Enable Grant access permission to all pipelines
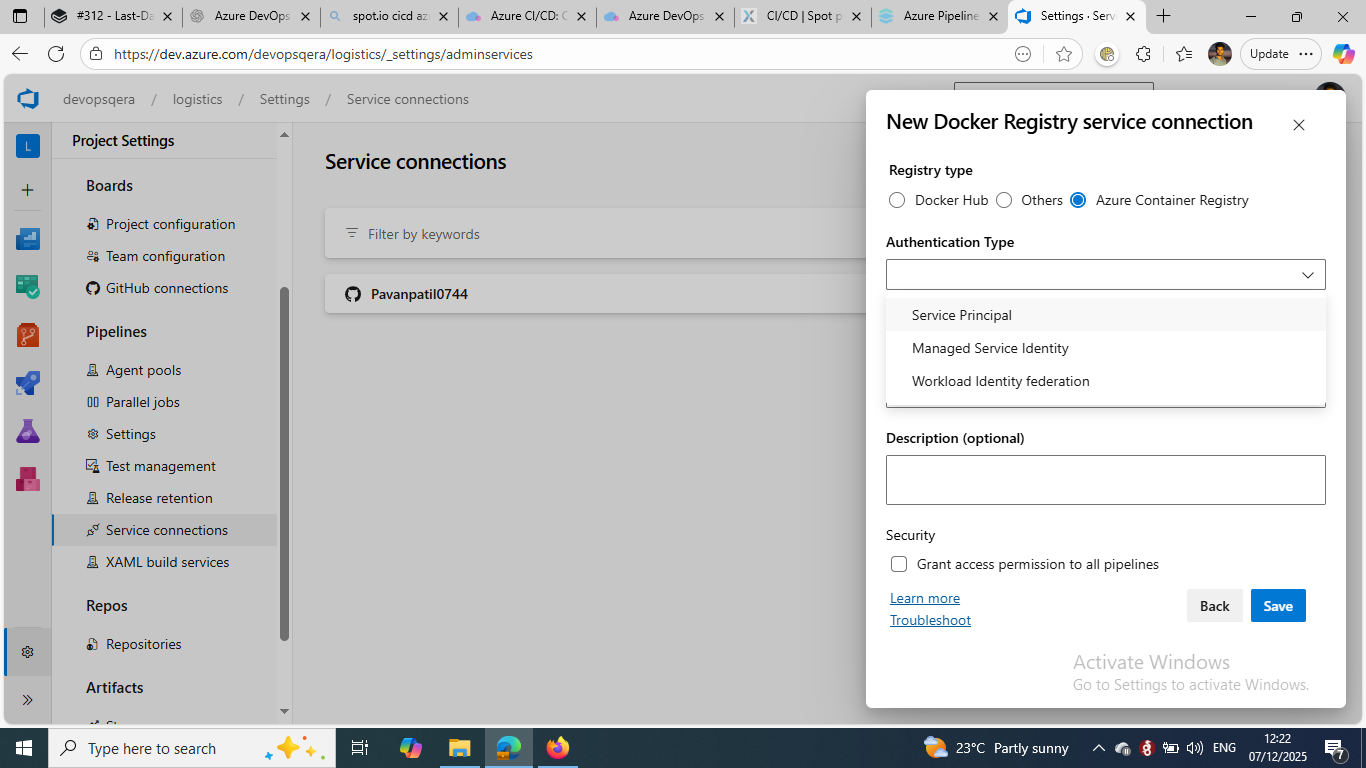 pyautogui.click(x=899, y=564)
